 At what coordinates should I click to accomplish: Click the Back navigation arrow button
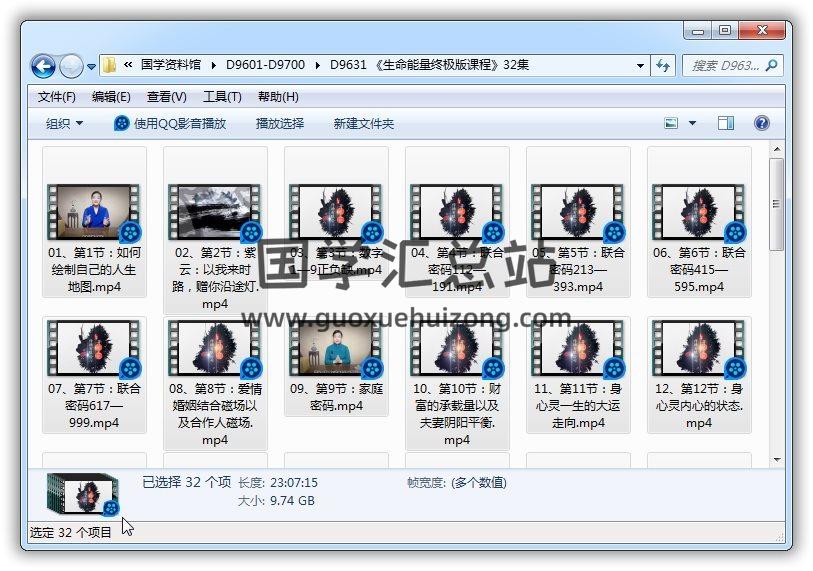click(x=43, y=66)
